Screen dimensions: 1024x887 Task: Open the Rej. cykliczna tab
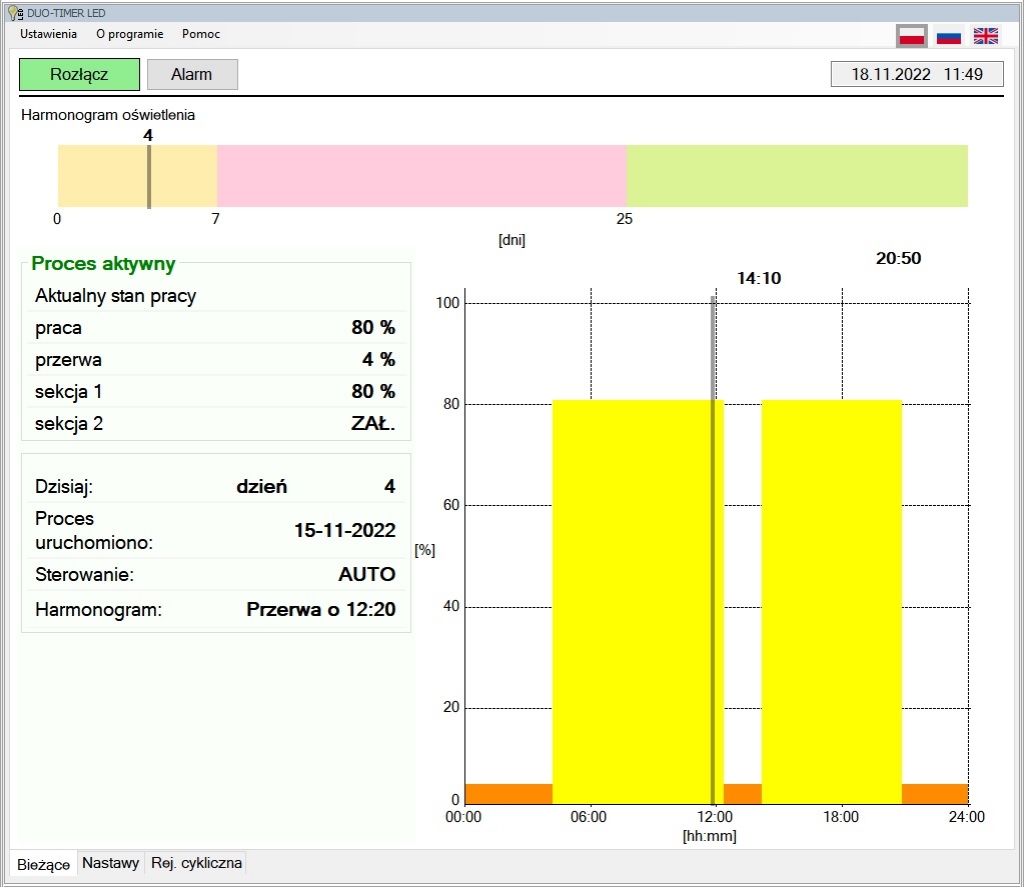195,863
